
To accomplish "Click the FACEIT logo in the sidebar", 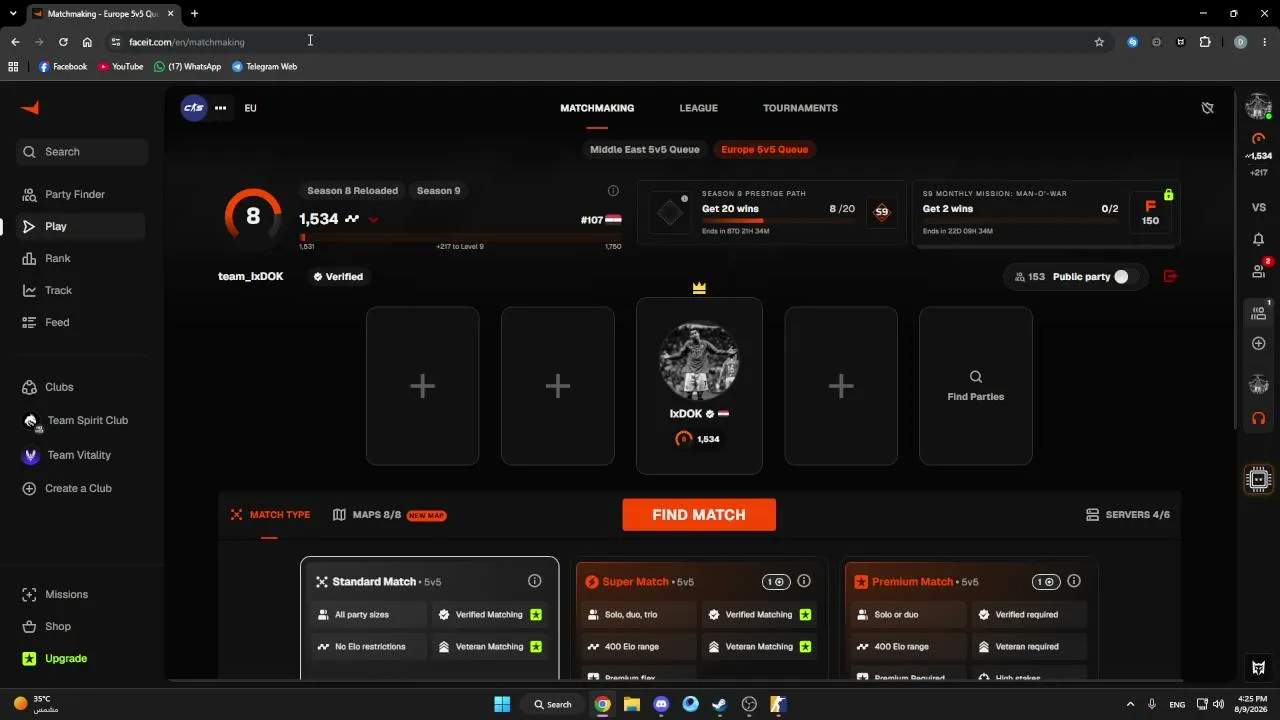I will coord(30,108).
